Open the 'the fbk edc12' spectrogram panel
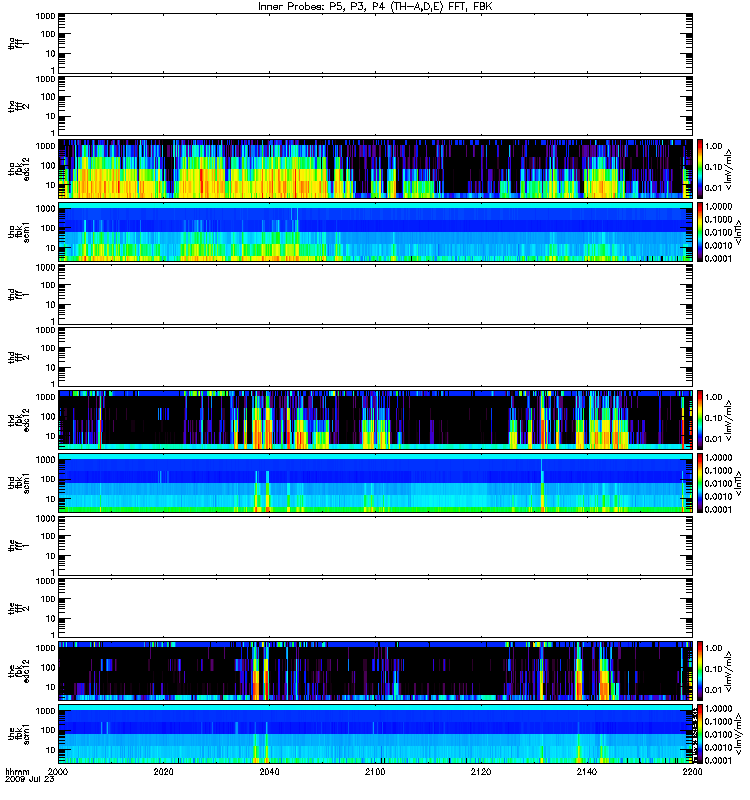 click(x=375, y=671)
